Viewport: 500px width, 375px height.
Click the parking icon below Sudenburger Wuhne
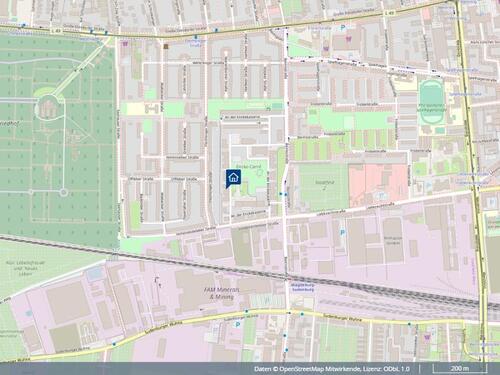(238, 324)
